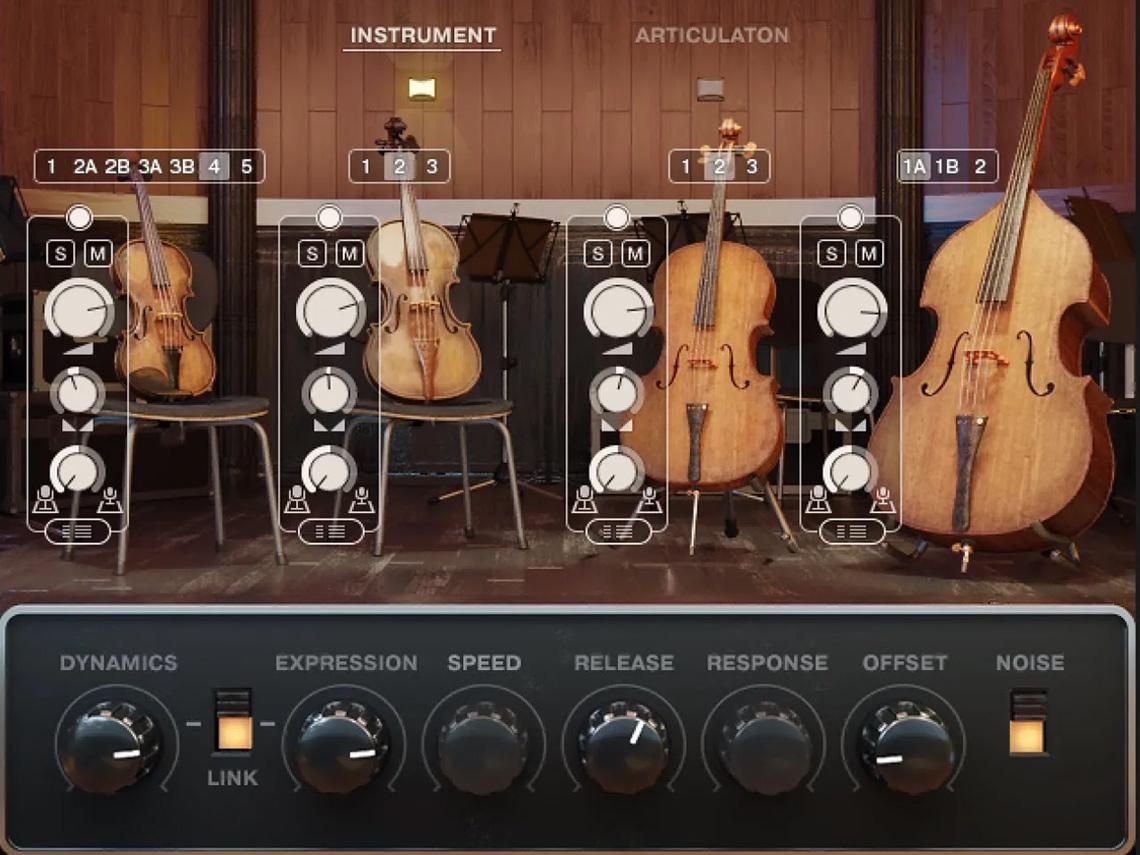Solo the cello channel

point(598,253)
